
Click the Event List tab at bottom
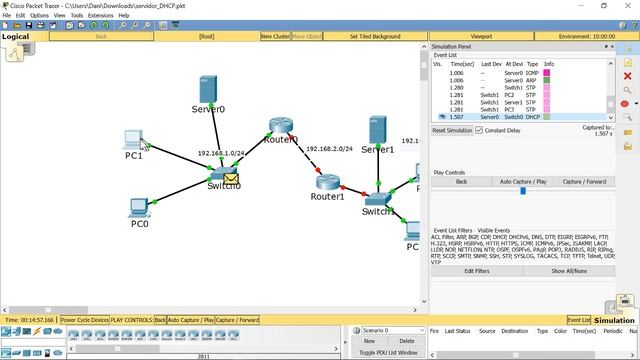tap(579, 320)
